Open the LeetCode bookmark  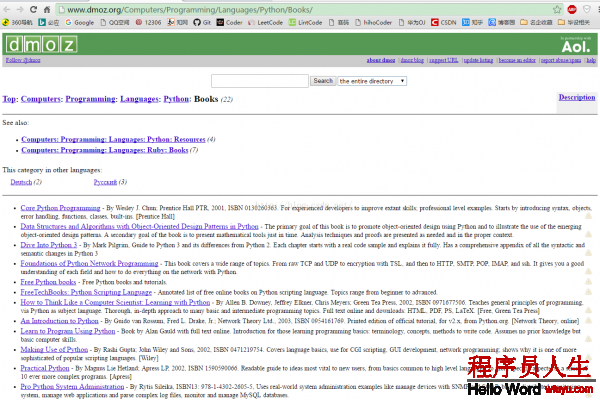pyautogui.click(x=266, y=23)
